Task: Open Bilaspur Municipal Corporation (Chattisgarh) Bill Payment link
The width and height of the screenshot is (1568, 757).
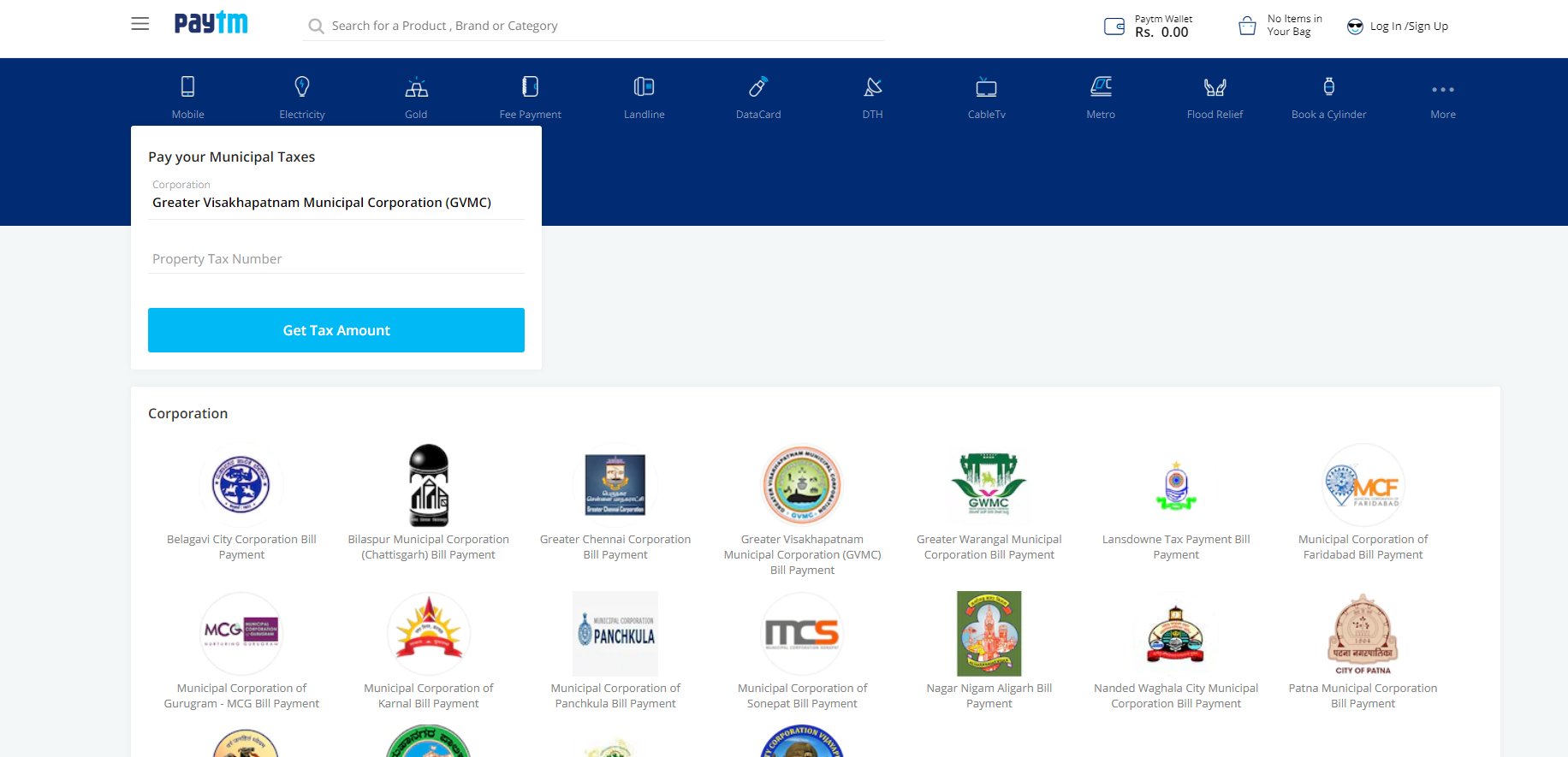Action: [429, 547]
